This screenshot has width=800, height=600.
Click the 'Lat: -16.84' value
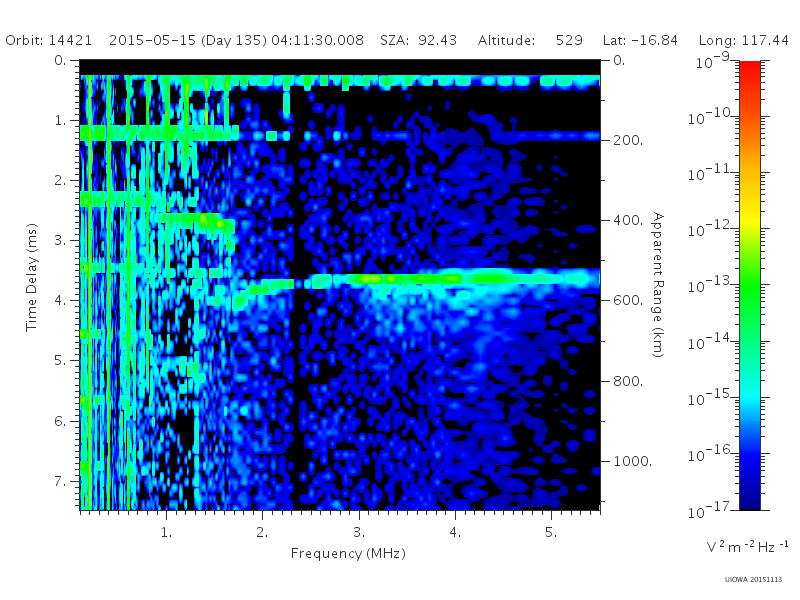coord(640,40)
